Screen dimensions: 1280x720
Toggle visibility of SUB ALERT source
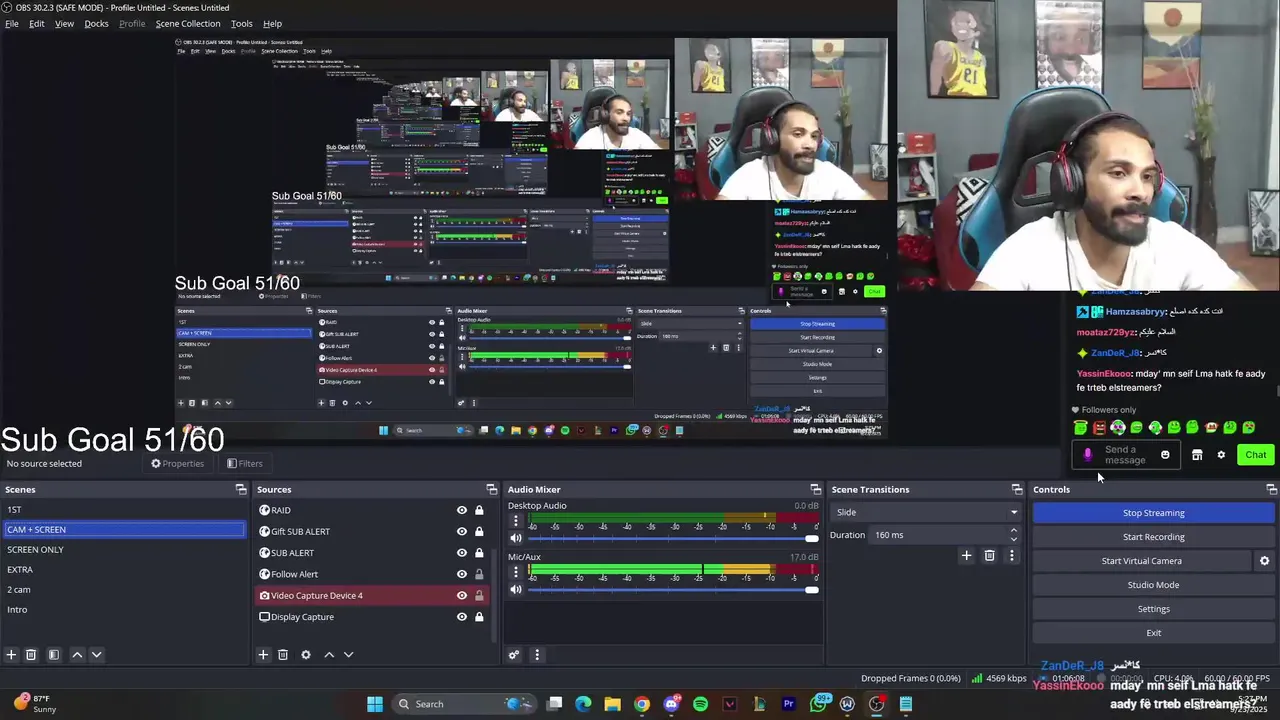(461, 553)
